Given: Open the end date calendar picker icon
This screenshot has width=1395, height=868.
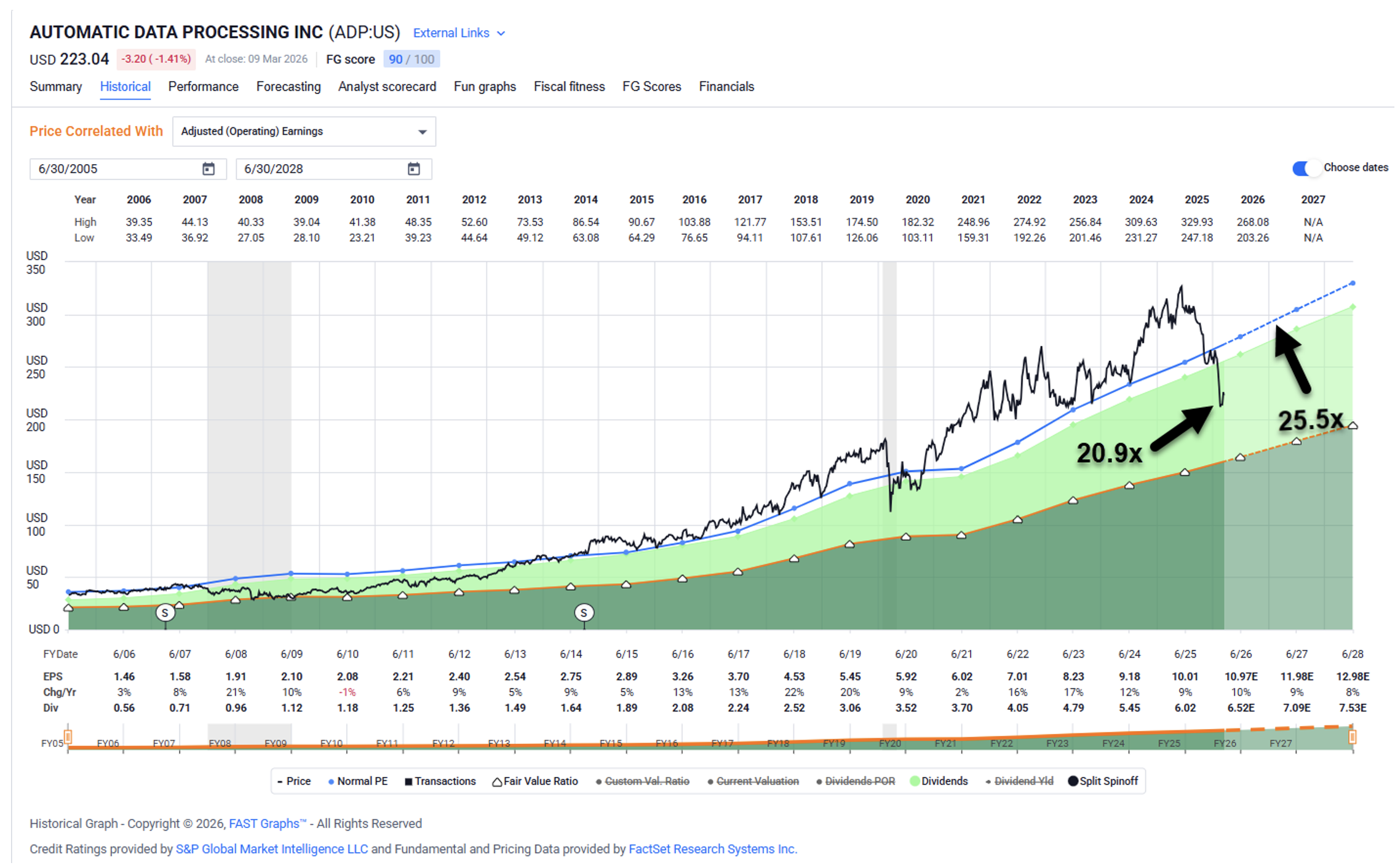Looking at the screenshot, I should coord(414,168).
